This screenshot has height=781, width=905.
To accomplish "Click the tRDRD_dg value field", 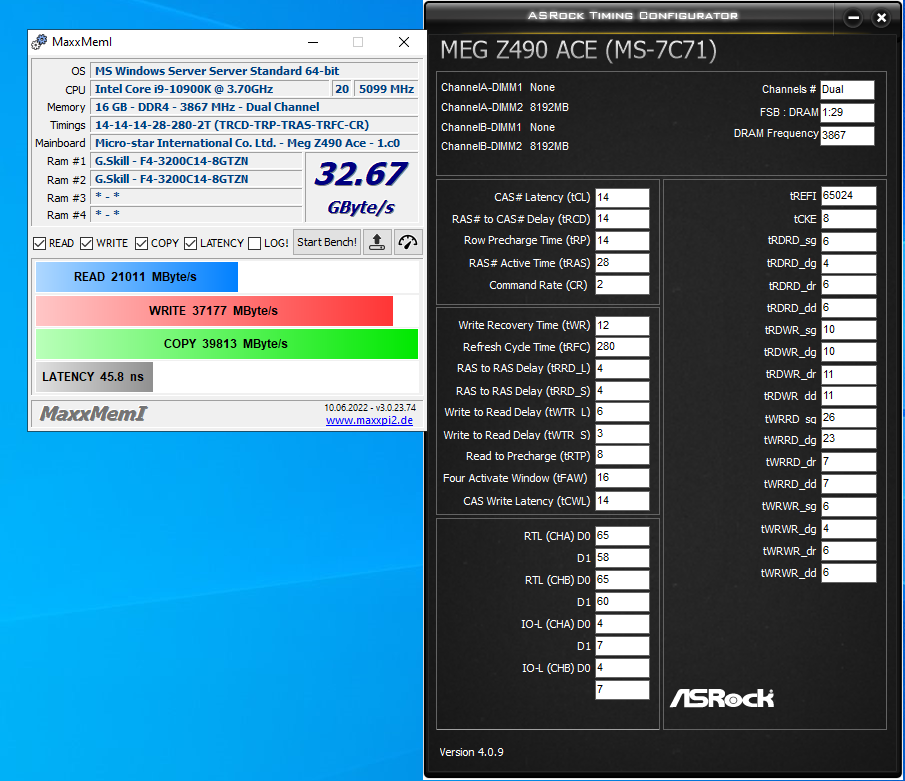I will coord(848,264).
